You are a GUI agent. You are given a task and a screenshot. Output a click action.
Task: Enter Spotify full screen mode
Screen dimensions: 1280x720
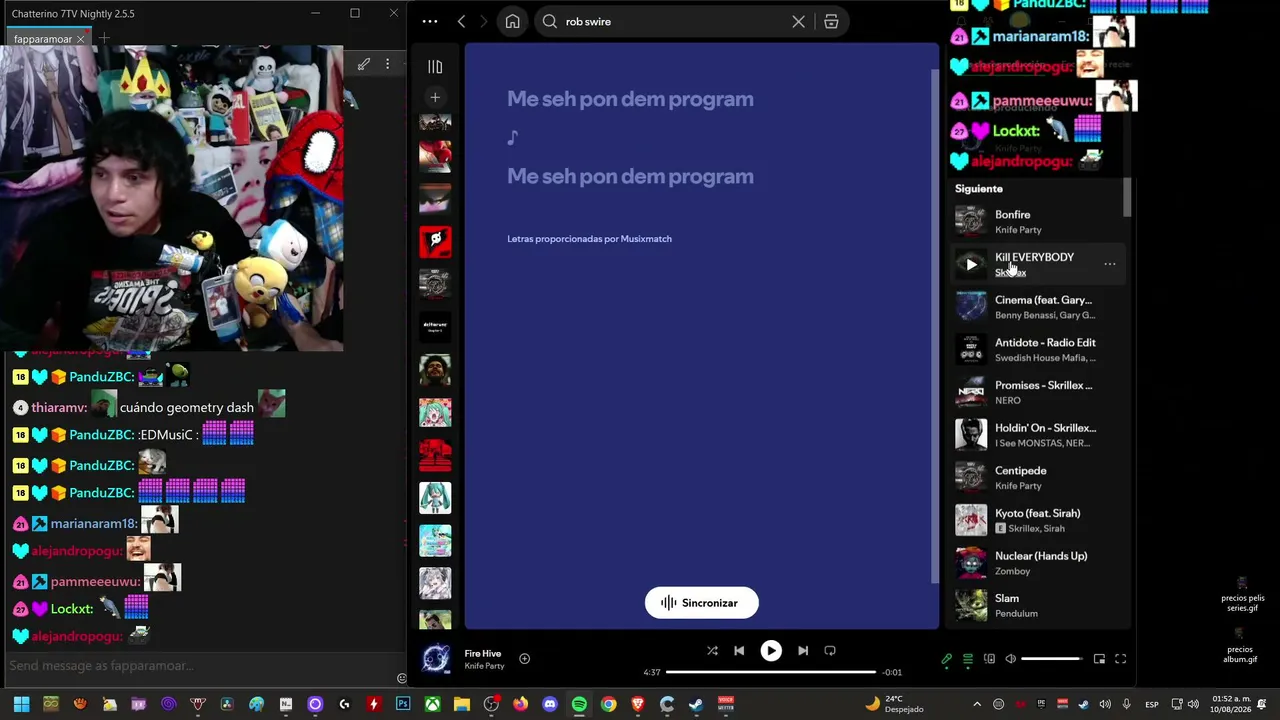tap(1120, 659)
